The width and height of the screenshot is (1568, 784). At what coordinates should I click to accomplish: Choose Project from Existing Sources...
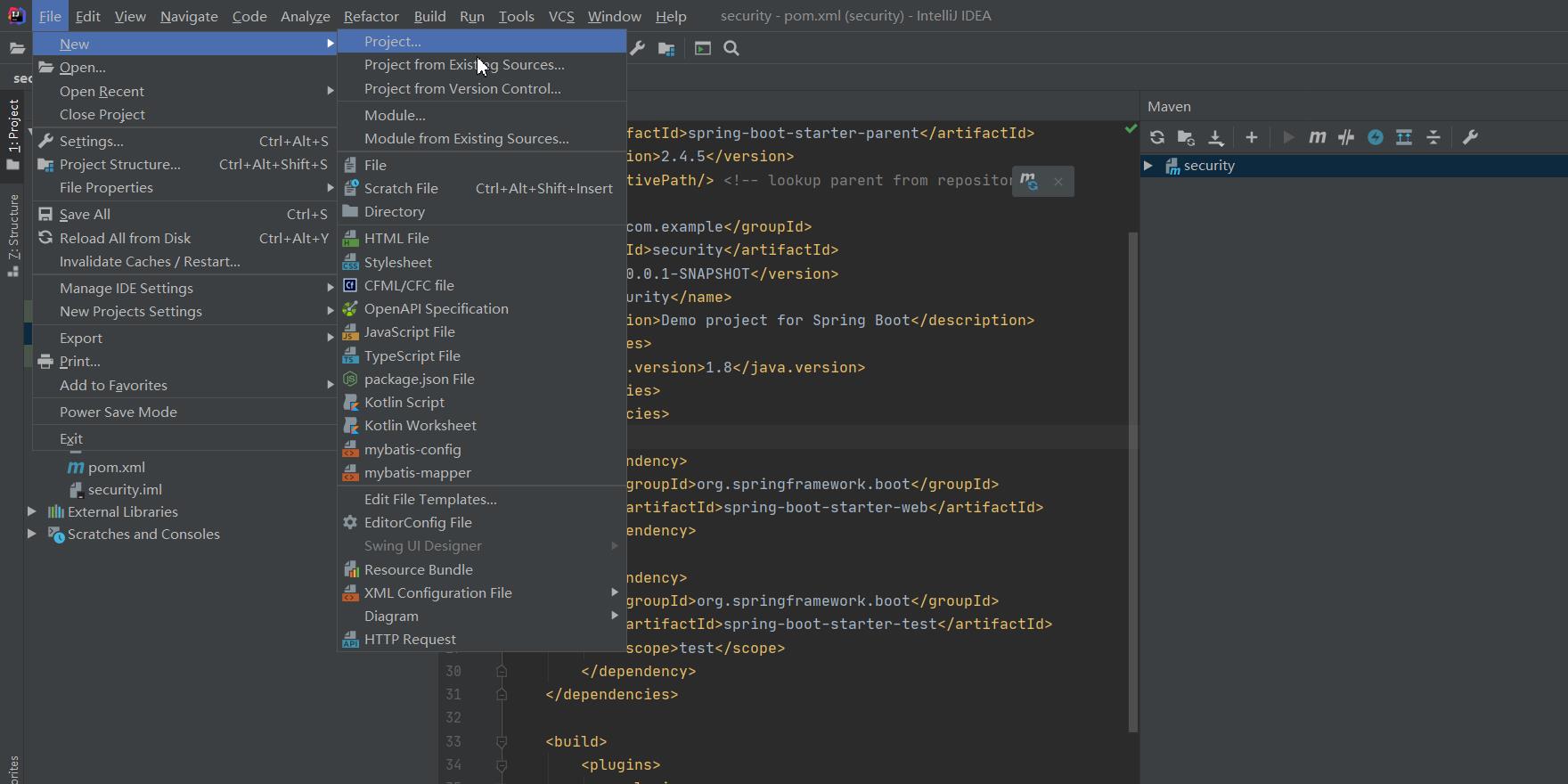482,65
